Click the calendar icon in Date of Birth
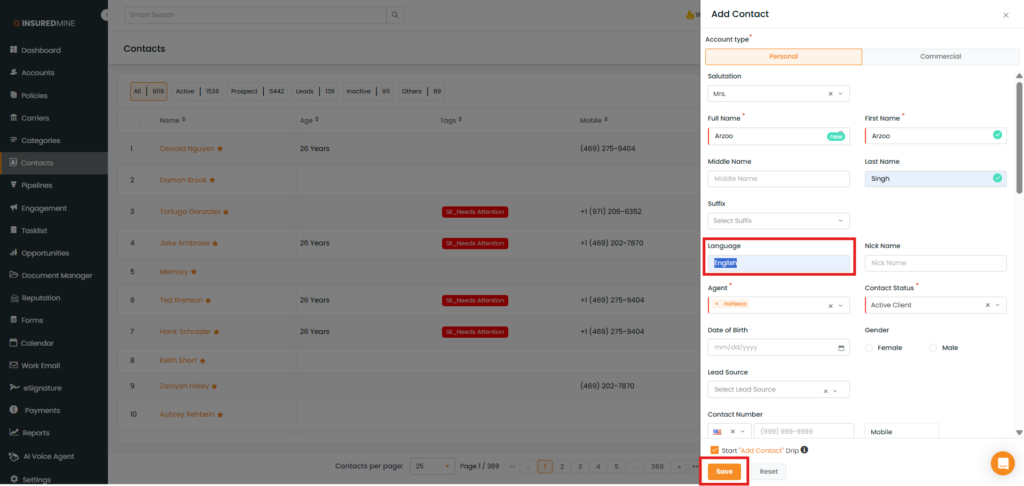Screen dimensions: 1024x486 click(x=841, y=348)
